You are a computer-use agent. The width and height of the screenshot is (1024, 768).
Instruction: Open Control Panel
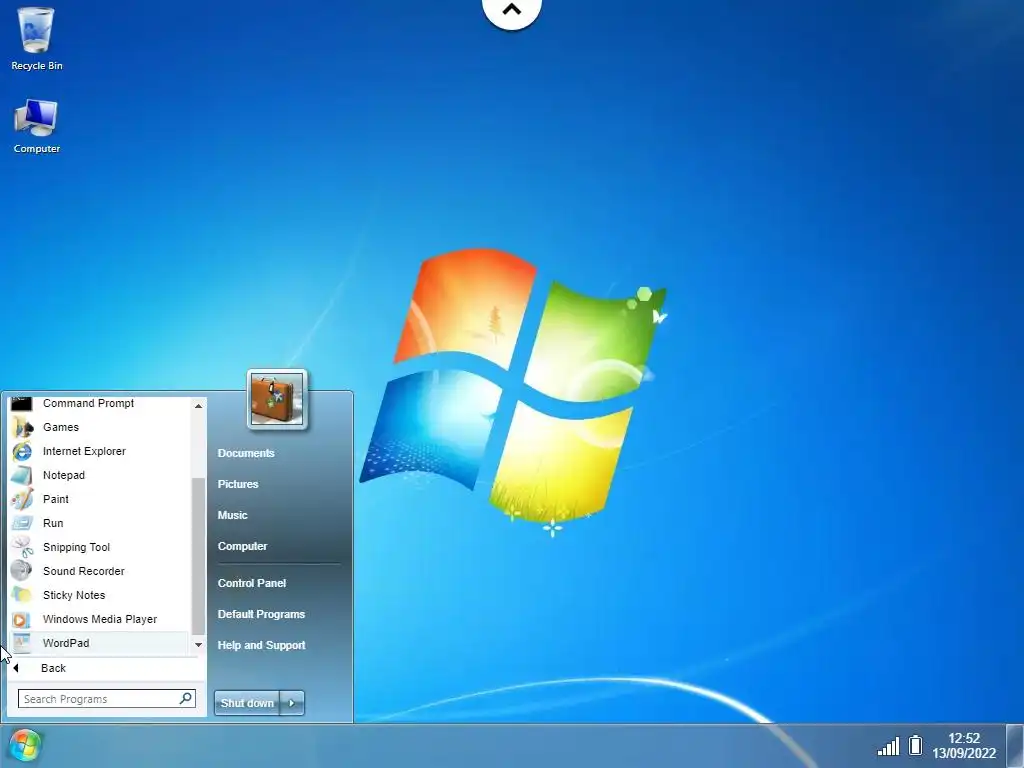pyautogui.click(x=252, y=583)
